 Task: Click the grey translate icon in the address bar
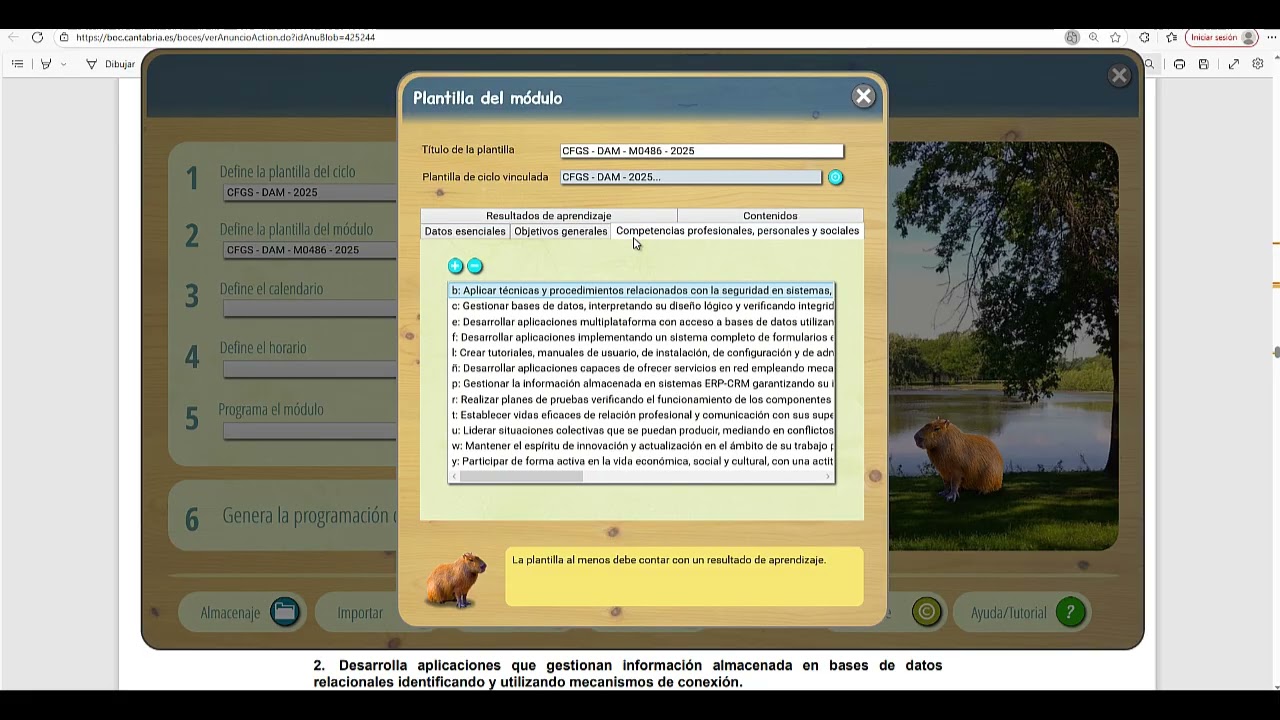click(x=1072, y=37)
